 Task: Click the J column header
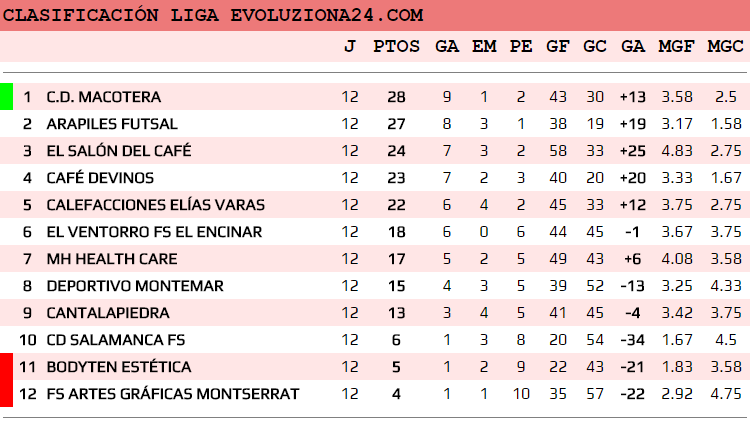point(349,46)
